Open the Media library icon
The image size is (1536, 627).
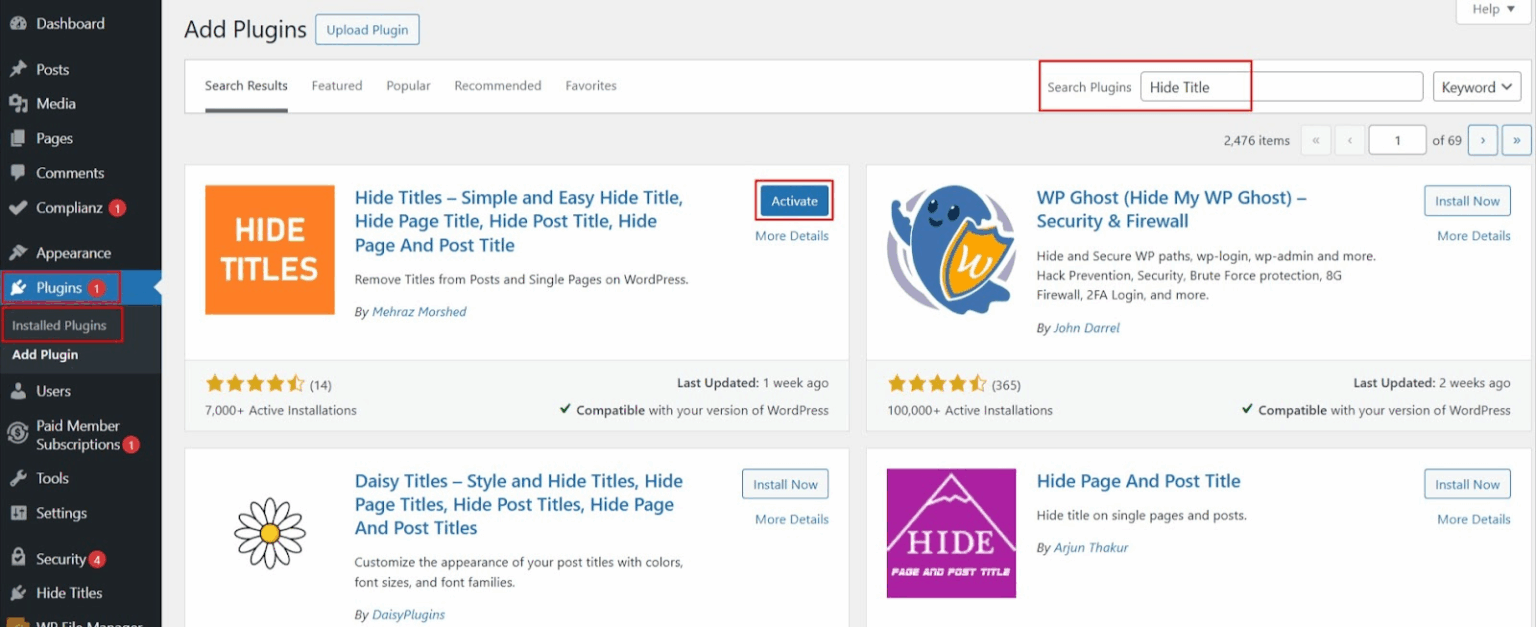18,103
